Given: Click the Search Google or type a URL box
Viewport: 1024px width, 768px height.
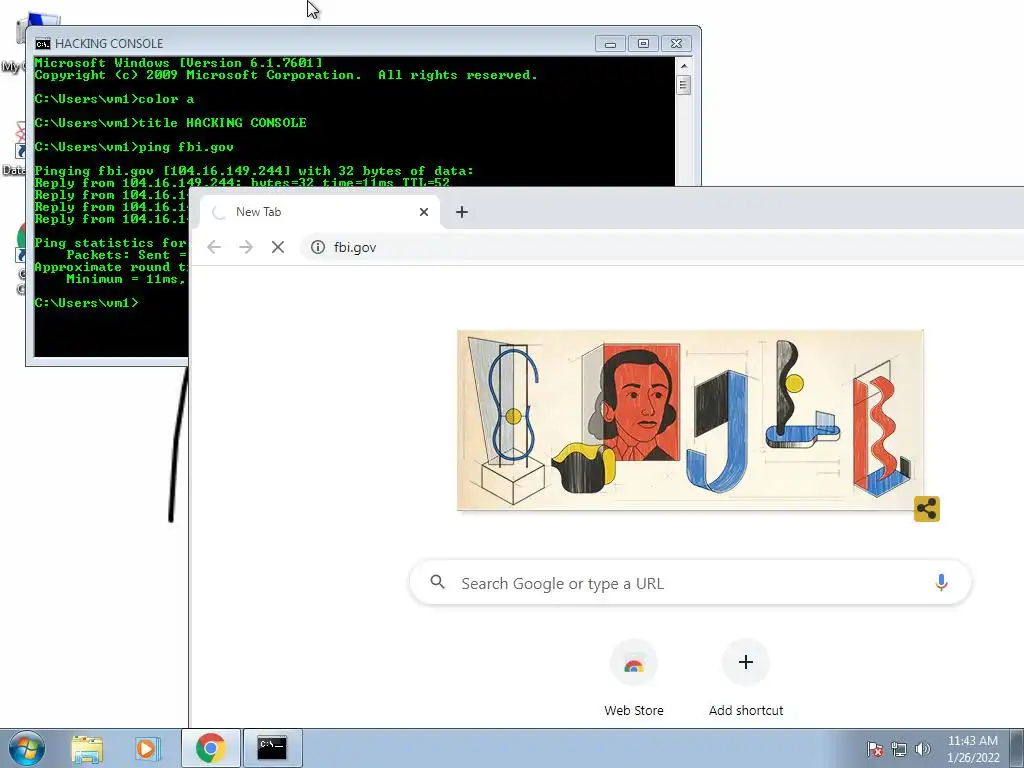Looking at the screenshot, I should [x=690, y=583].
